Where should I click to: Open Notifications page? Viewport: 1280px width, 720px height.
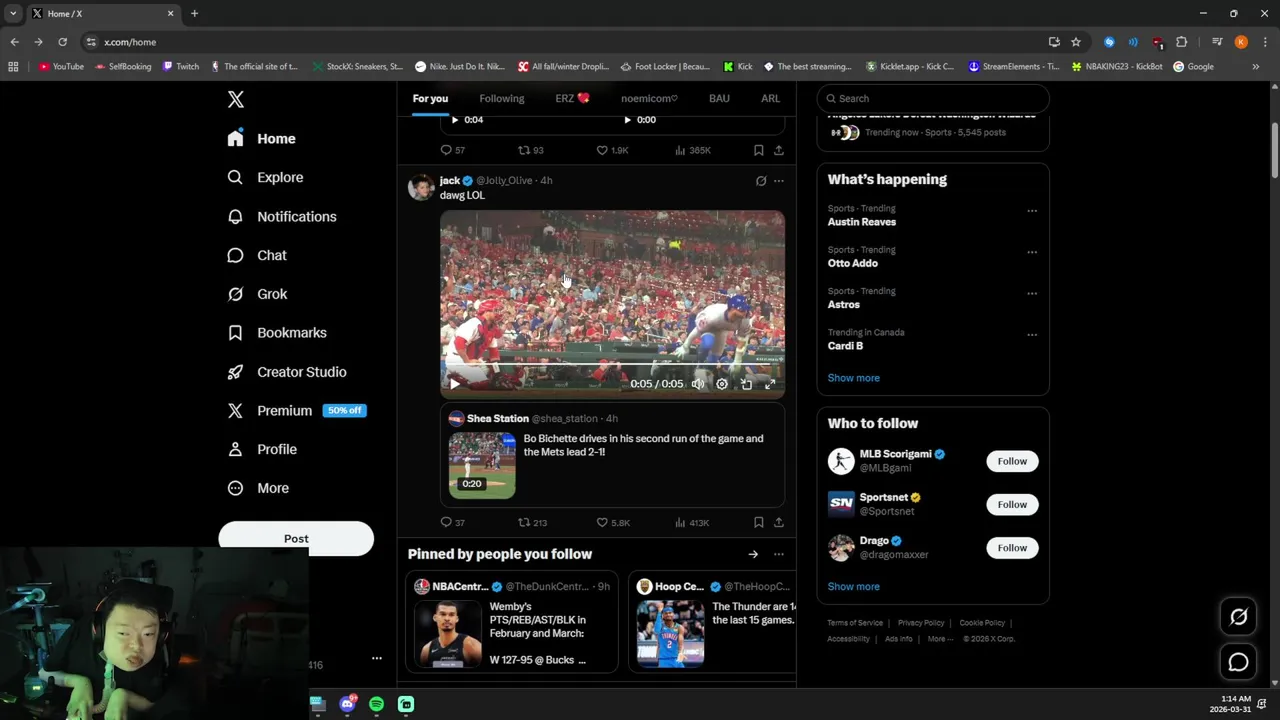tap(281, 216)
